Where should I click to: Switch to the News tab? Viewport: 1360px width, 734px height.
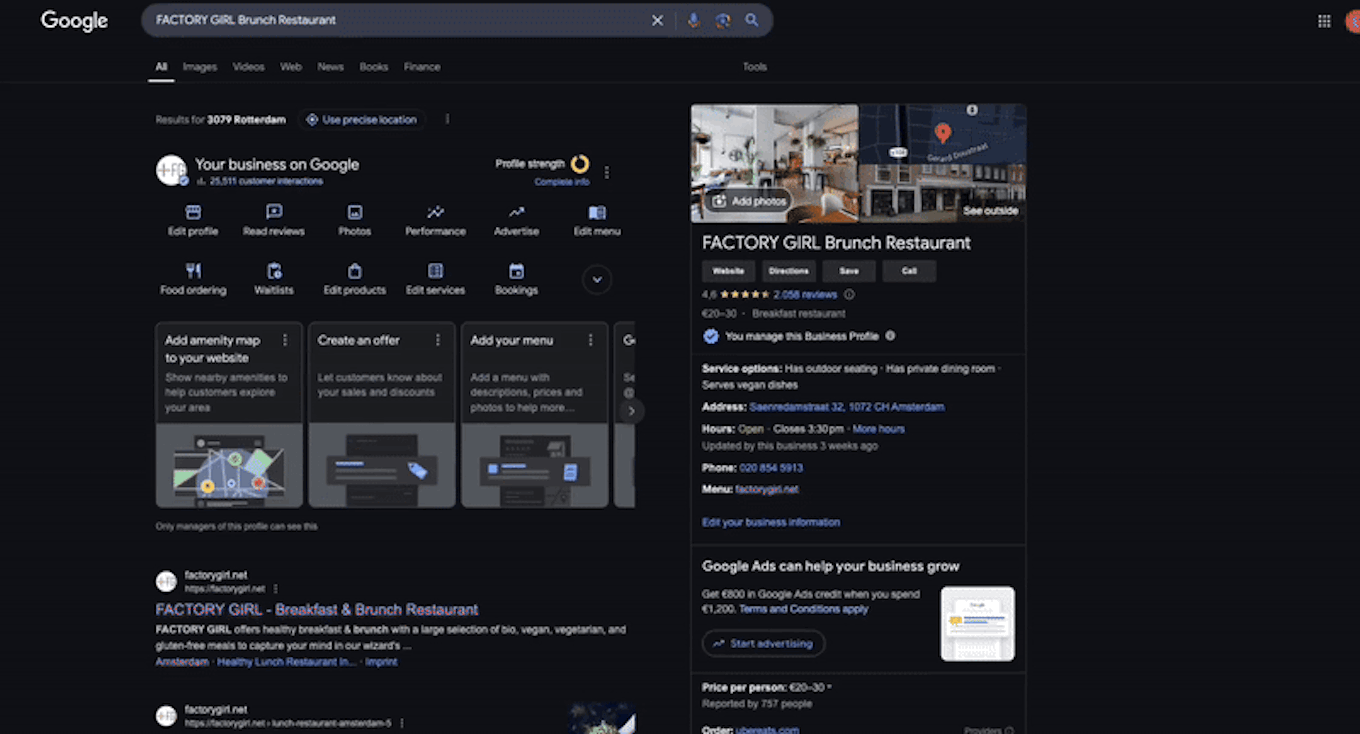point(331,67)
